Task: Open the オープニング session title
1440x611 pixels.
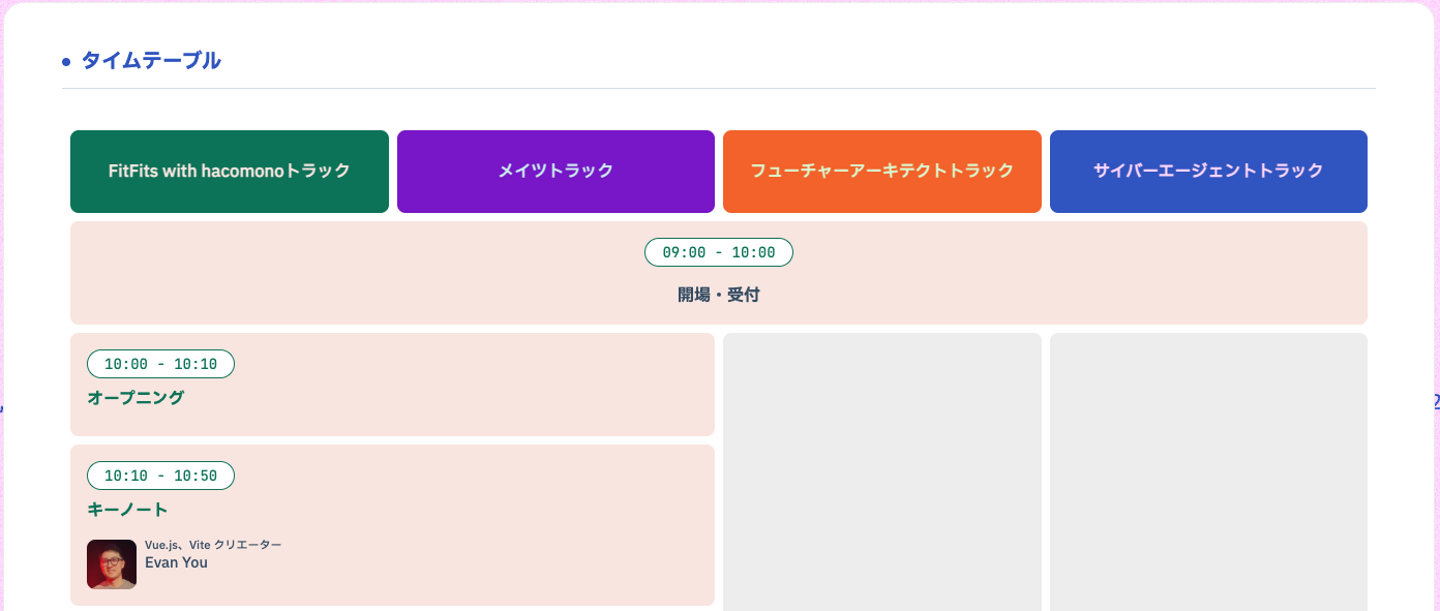Action: click(135, 398)
